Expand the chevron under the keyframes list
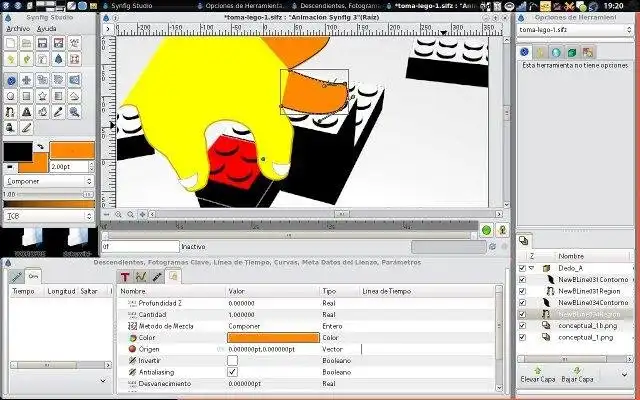The width and height of the screenshot is (640, 400). pyautogui.click(x=103, y=380)
